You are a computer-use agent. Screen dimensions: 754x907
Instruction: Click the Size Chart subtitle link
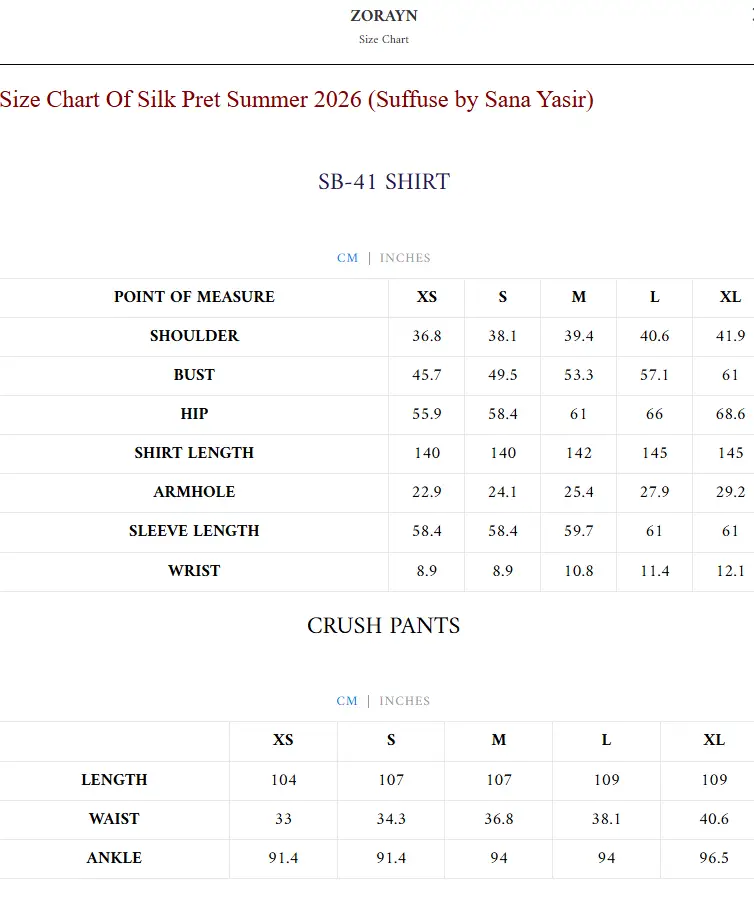tap(382, 40)
